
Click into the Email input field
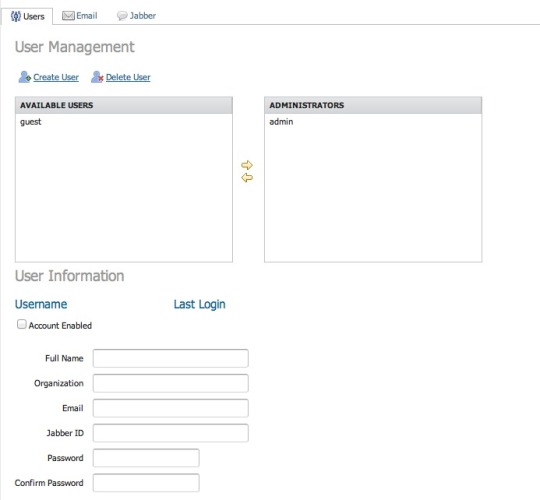[x=170, y=408]
